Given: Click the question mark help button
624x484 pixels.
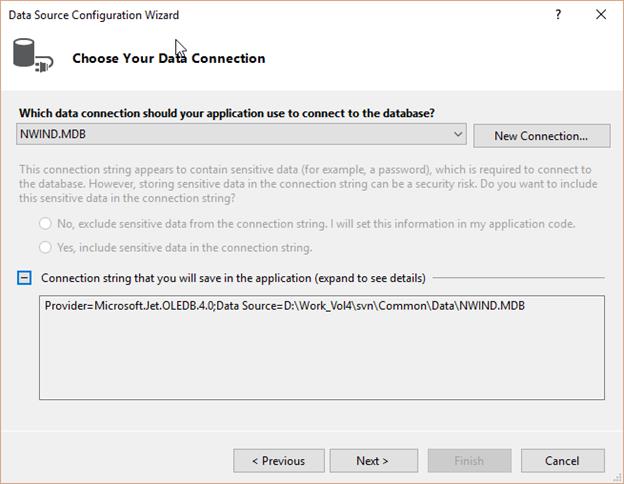Looking at the screenshot, I should tap(558, 15).
